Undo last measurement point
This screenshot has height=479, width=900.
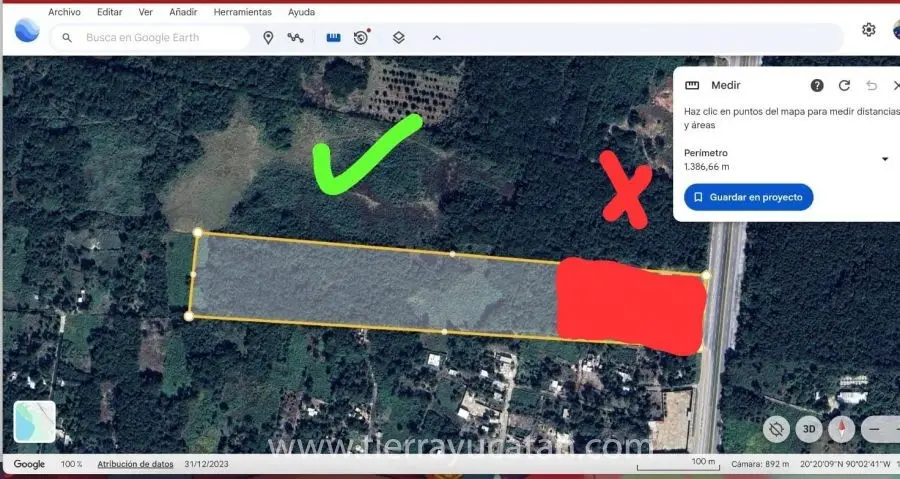click(x=871, y=85)
